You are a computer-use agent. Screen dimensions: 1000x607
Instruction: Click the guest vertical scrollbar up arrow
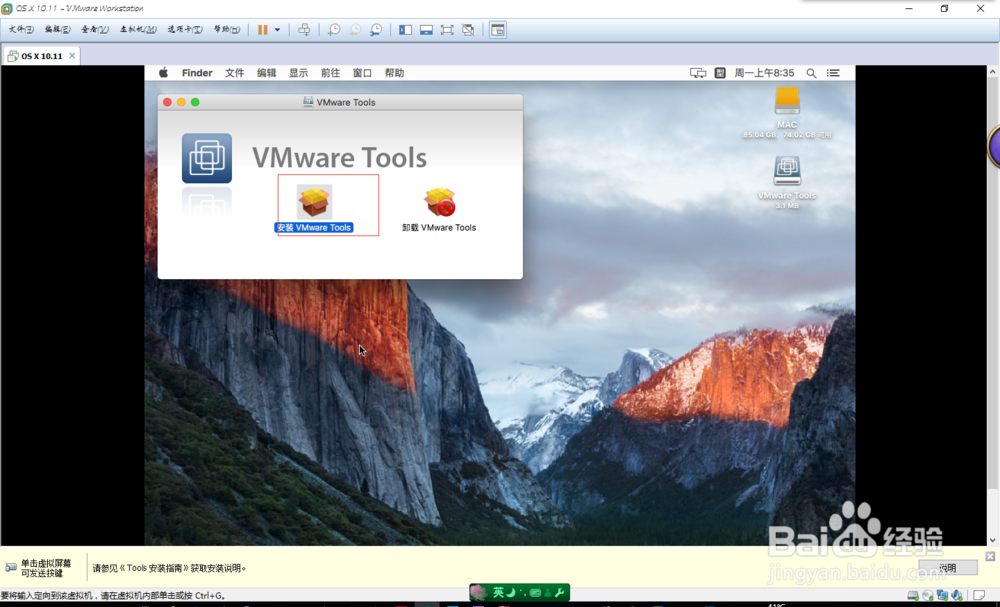pyautogui.click(x=992, y=72)
